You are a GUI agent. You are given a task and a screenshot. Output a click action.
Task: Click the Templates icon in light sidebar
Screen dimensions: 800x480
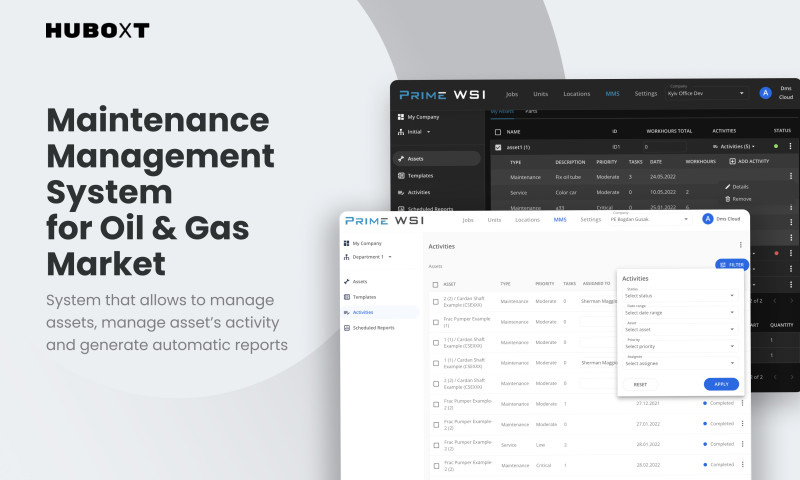coord(347,297)
